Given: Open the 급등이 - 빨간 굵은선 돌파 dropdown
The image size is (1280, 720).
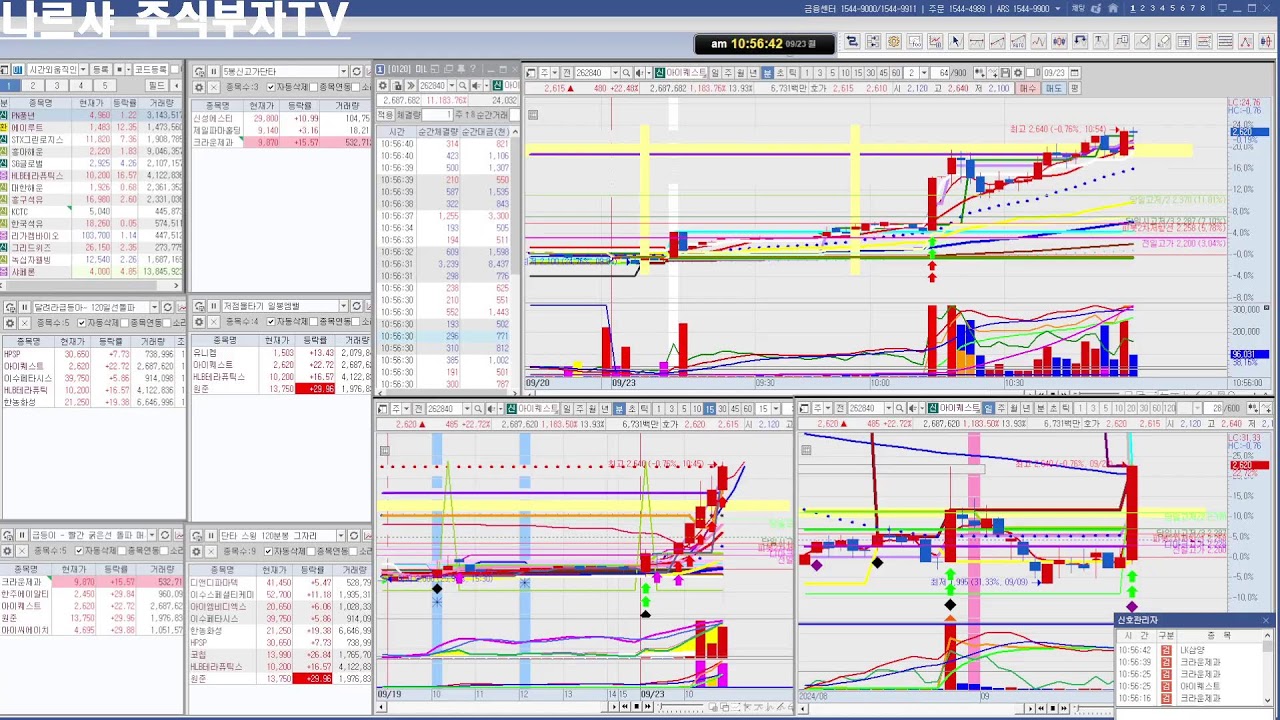Looking at the screenshot, I should (152, 536).
